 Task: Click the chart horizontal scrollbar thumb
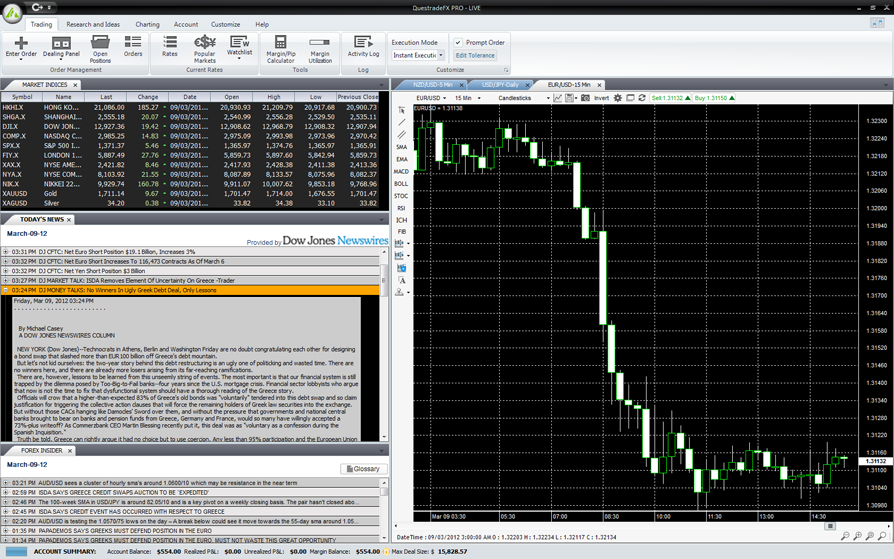(831, 526)
